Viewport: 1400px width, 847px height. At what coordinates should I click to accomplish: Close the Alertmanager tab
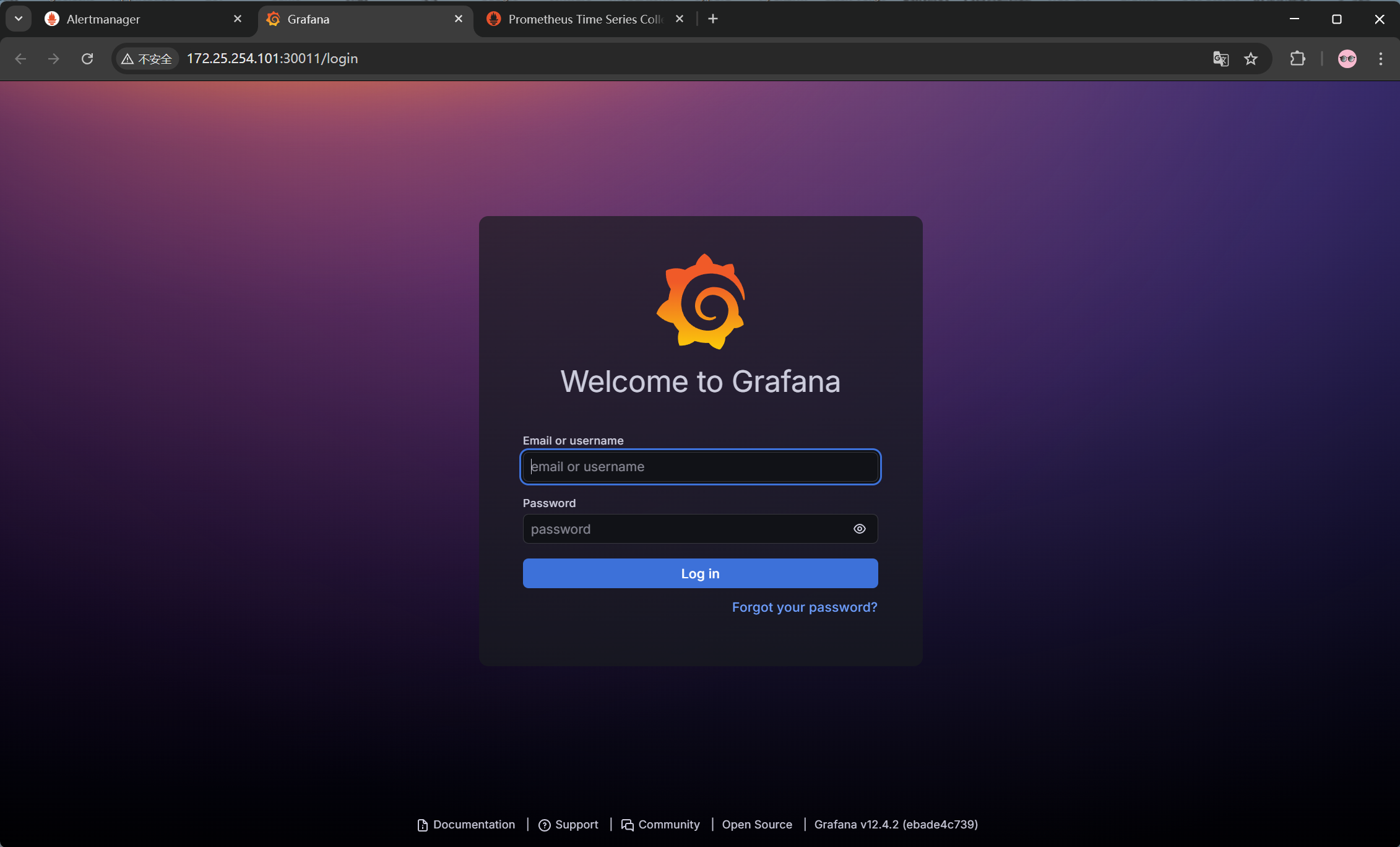[238, 19]
